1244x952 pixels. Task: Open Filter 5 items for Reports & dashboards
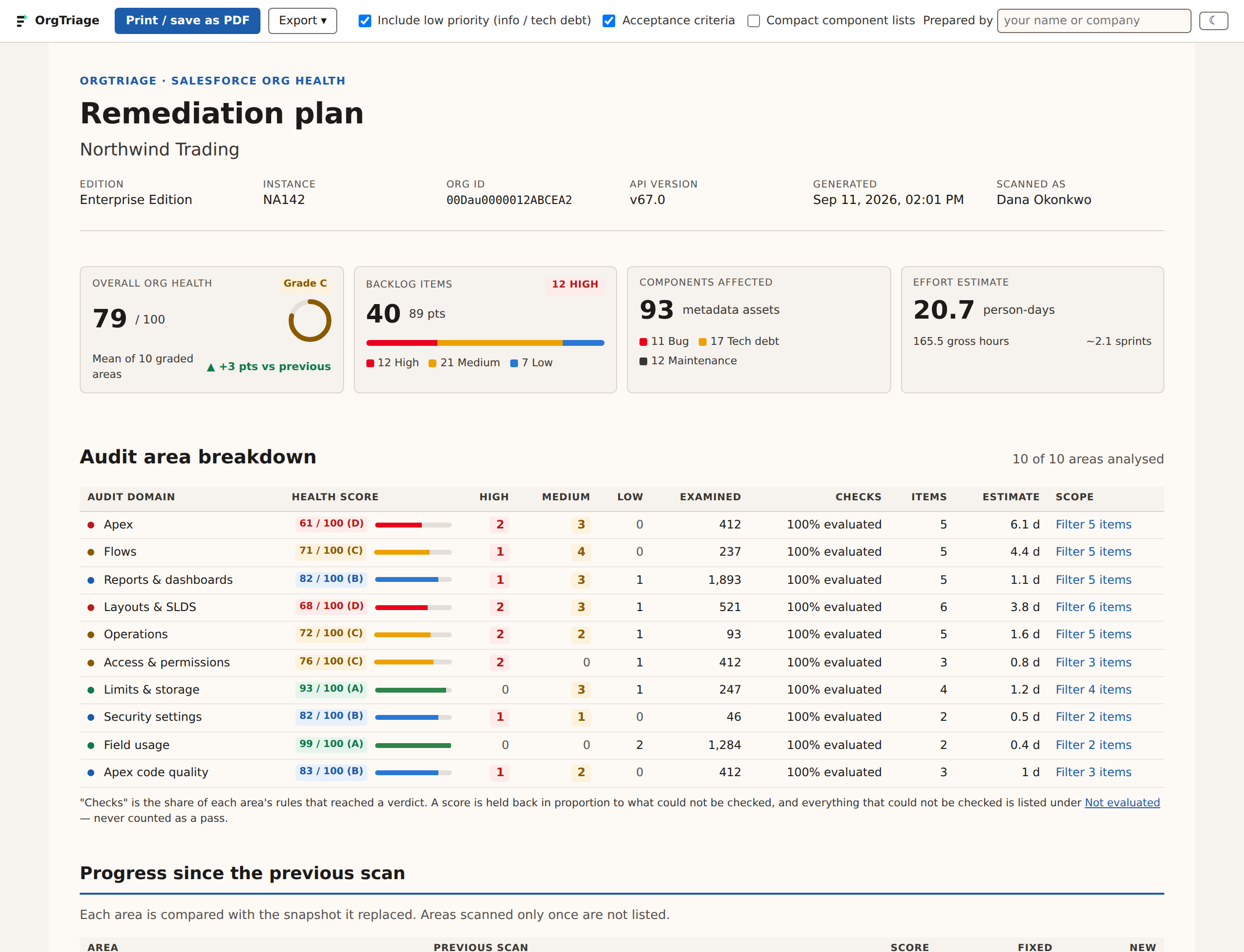click(x=1092, y=580)
